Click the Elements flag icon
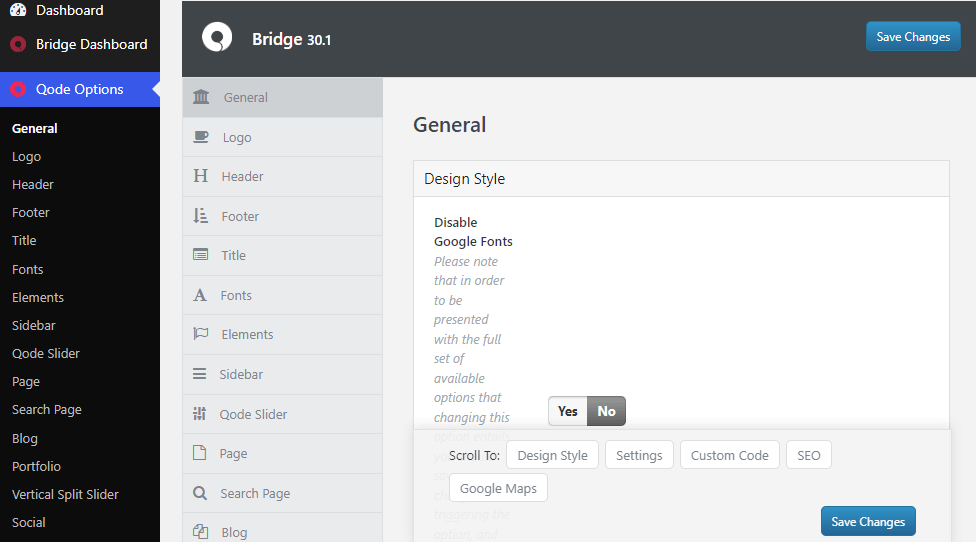Image resolution: width=976 pixels, height=542 pixels. [200, 334]
